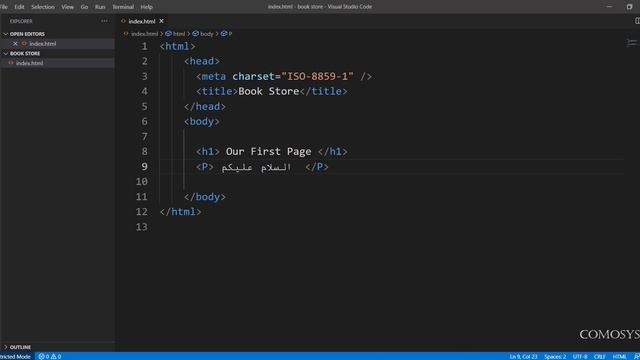
Task: Click the Our First Page heading text
Action: click(x=269, y=151)
